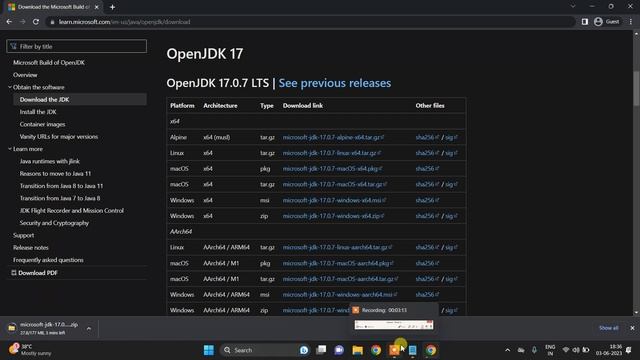
Task: Open sha256 for Windows AArch64 msi
Action: (427, 295)
